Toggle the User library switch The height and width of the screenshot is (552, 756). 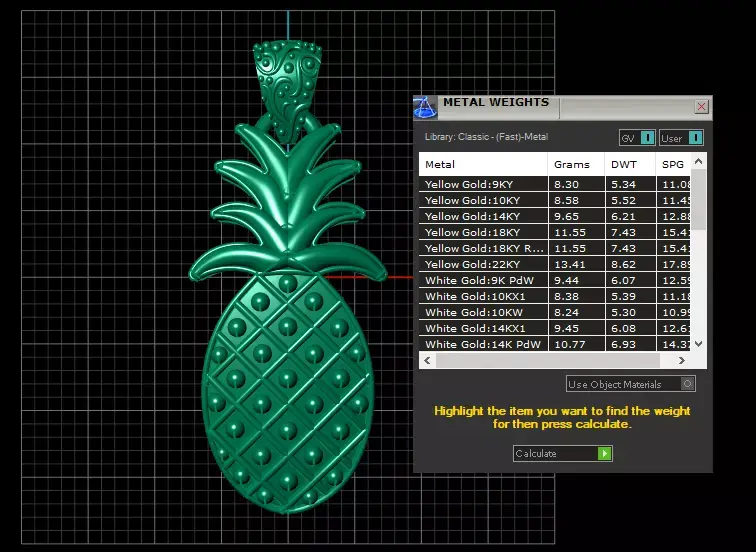click(x=681, y=138)
